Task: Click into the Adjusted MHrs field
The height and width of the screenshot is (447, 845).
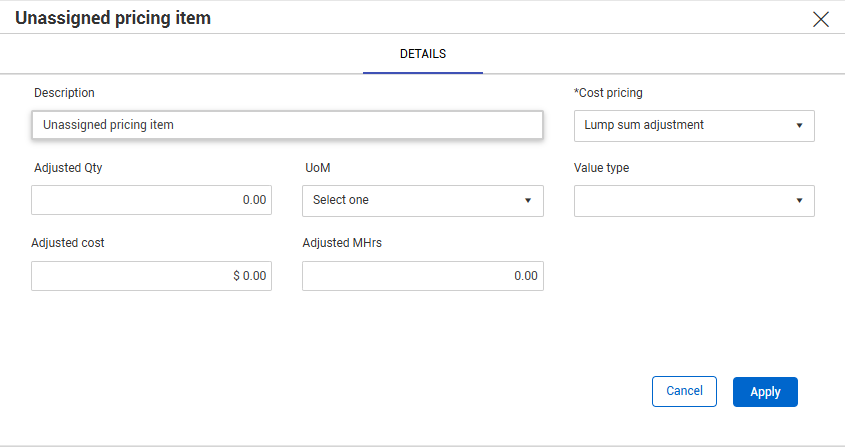Action: click(x=422, y=276)
